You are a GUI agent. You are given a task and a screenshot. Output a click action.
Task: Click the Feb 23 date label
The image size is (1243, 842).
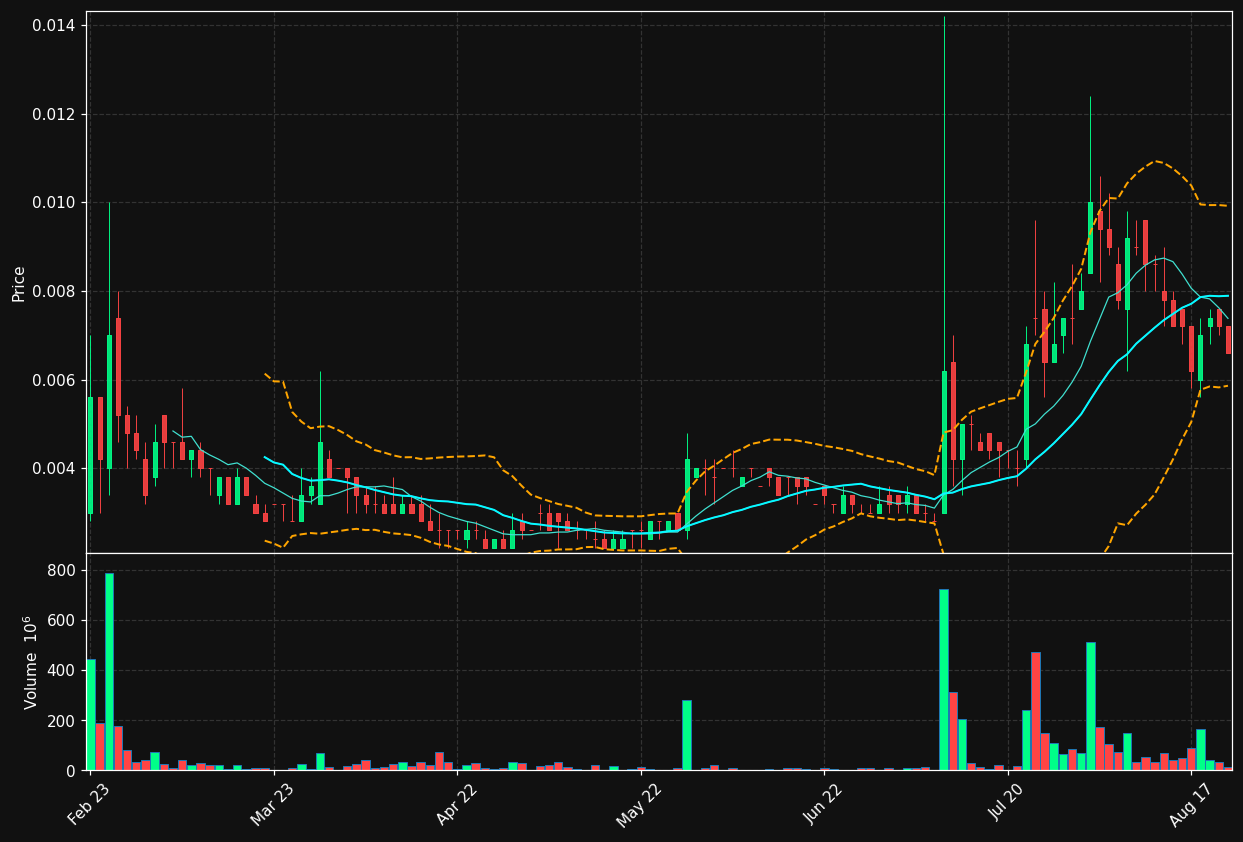[89, 803]
